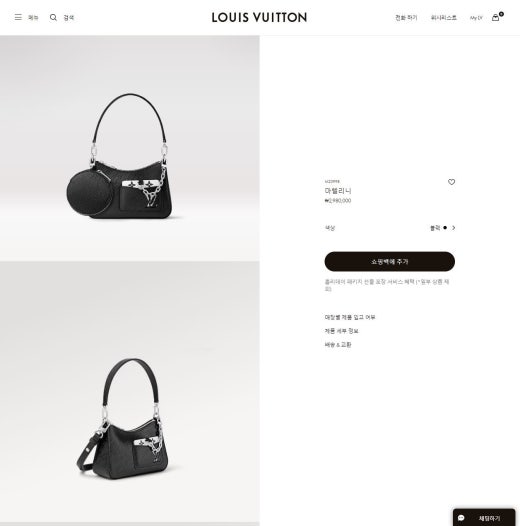This screenshot has width=520, height=526.
Task: Open the 채팅하기 chat button
Action: pyautogui.click(x=484, y=518)
